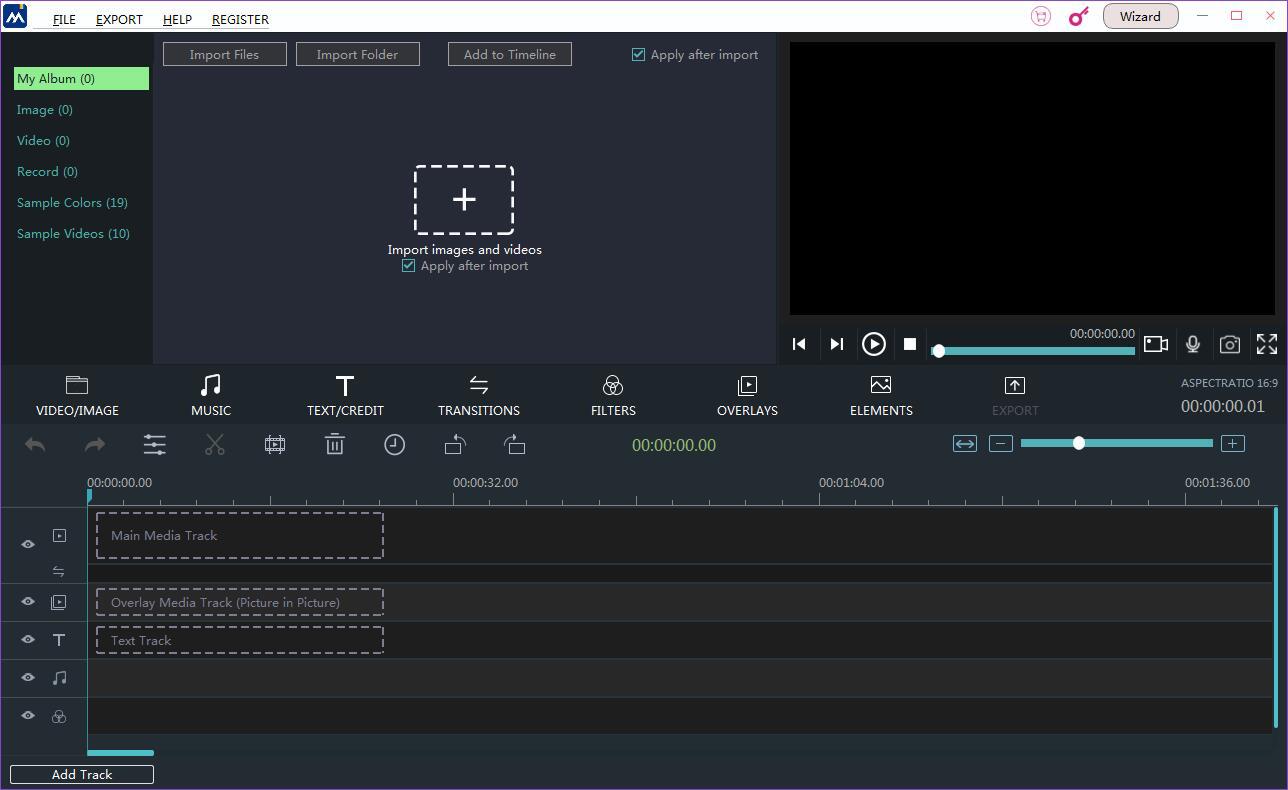
Task: Open the FILTERS panel
Action: click(613, 396)
